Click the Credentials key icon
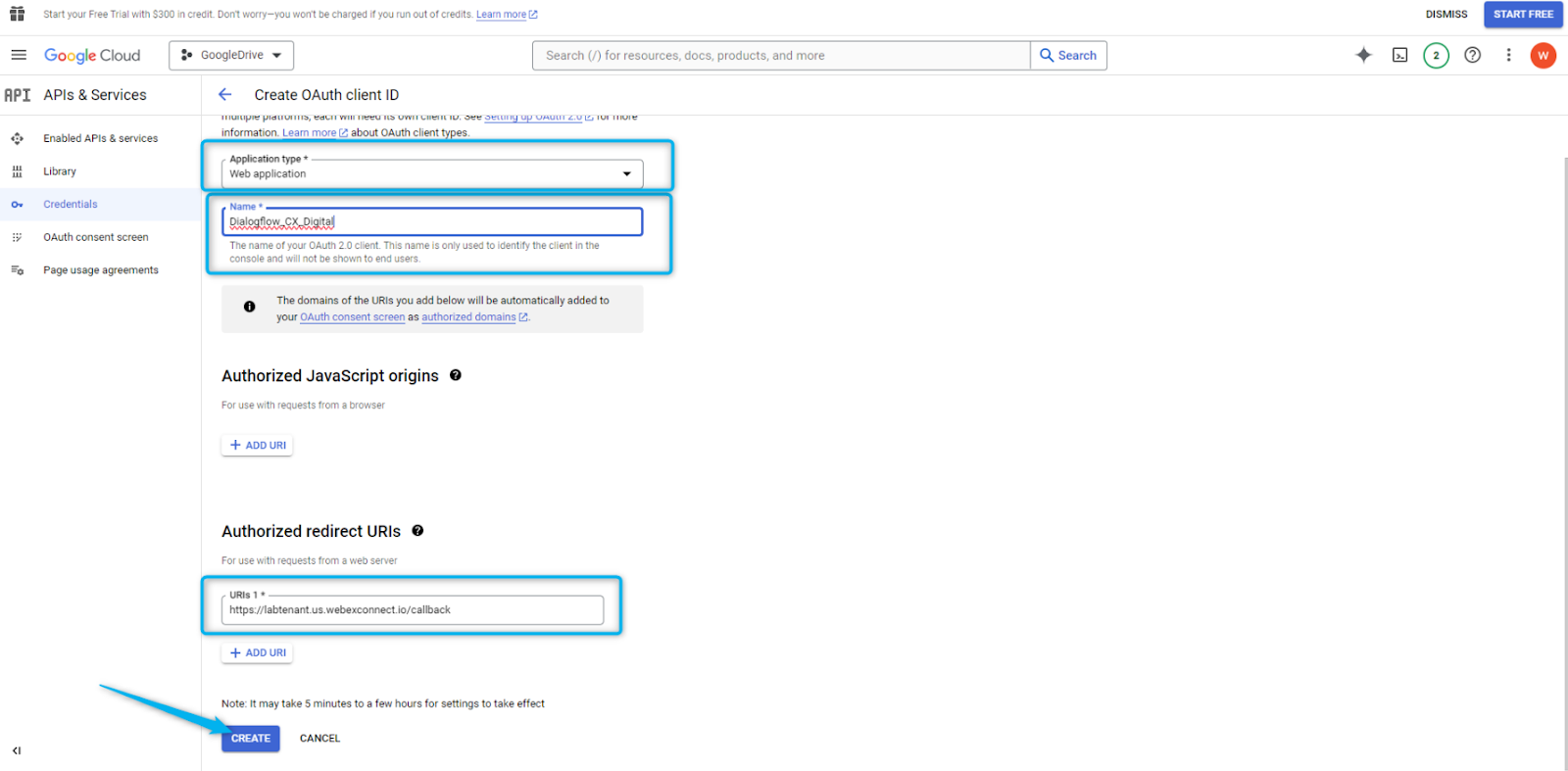Viewport: 1568px width, 771px height. point(17,204)
